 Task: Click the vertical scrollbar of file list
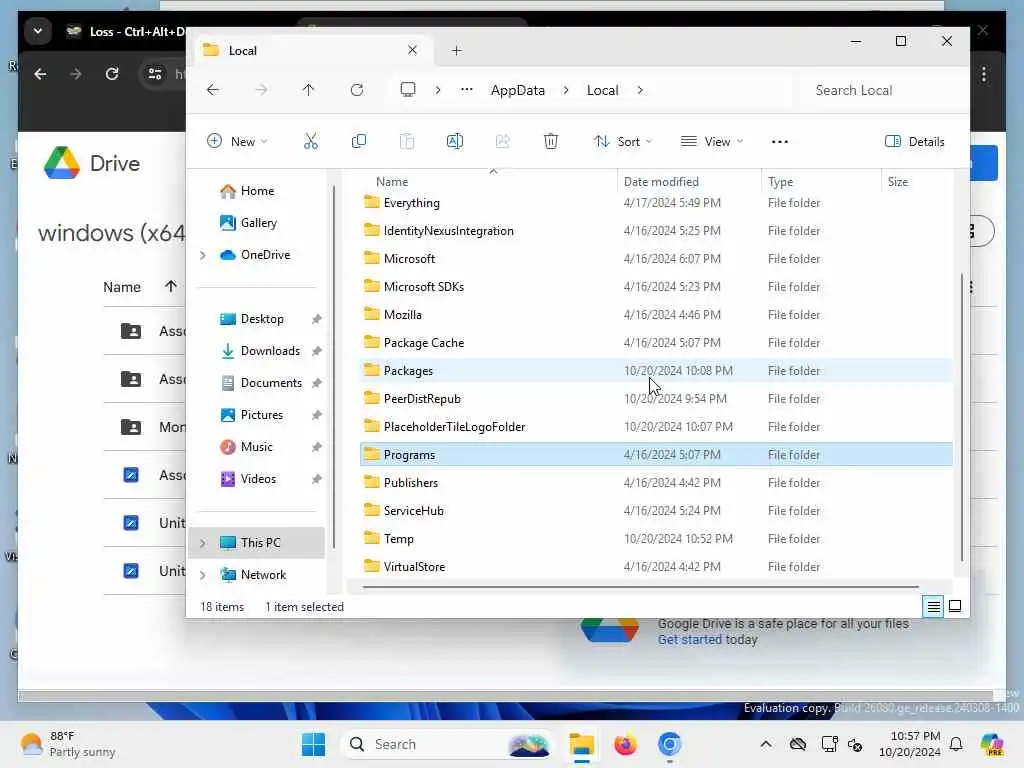point(961,418)
